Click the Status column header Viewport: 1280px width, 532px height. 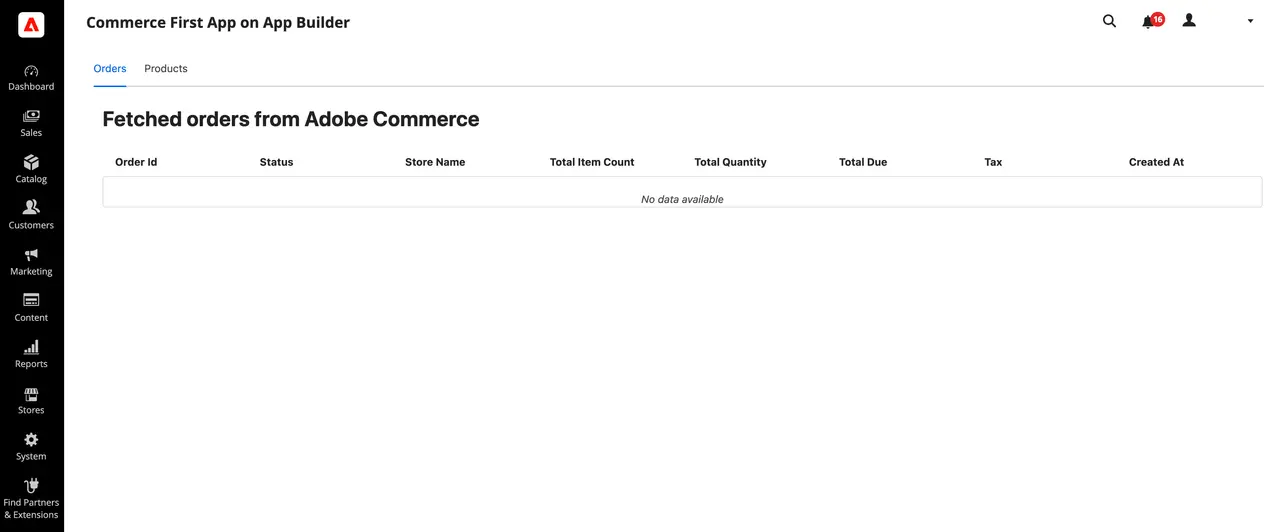click(x=276, y=162)
